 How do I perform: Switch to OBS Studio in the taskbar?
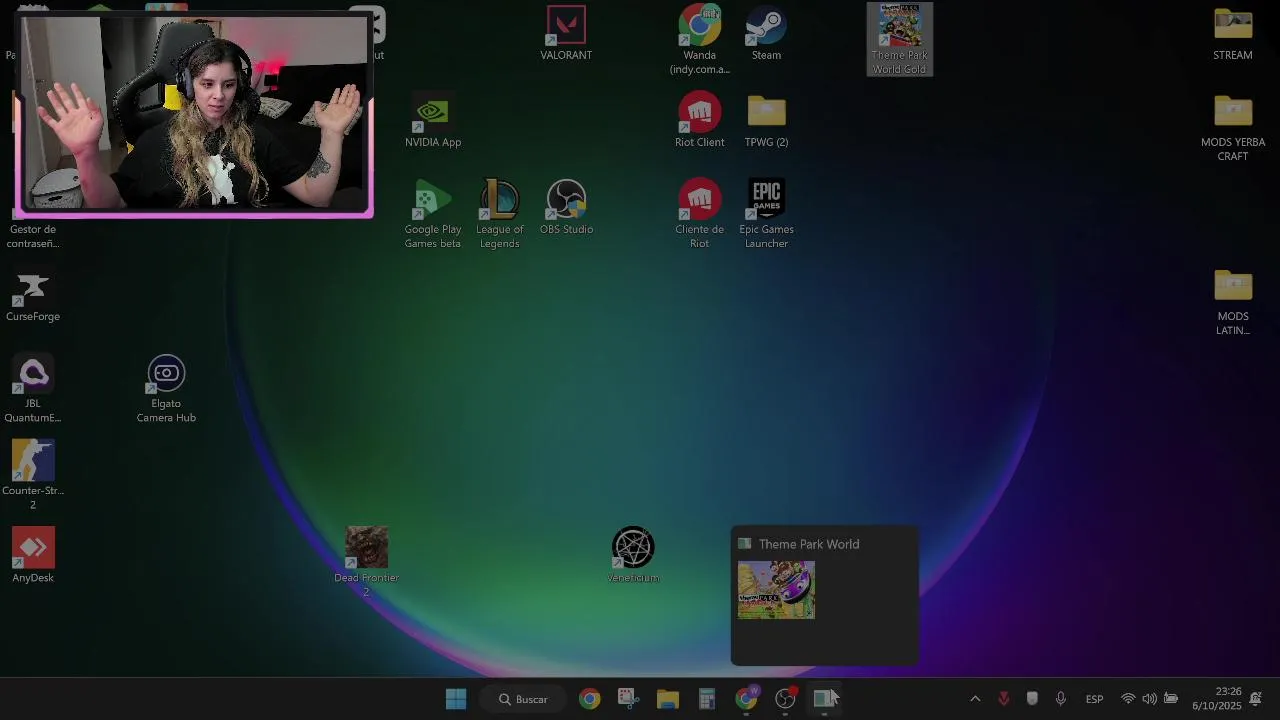coord(786,699)
